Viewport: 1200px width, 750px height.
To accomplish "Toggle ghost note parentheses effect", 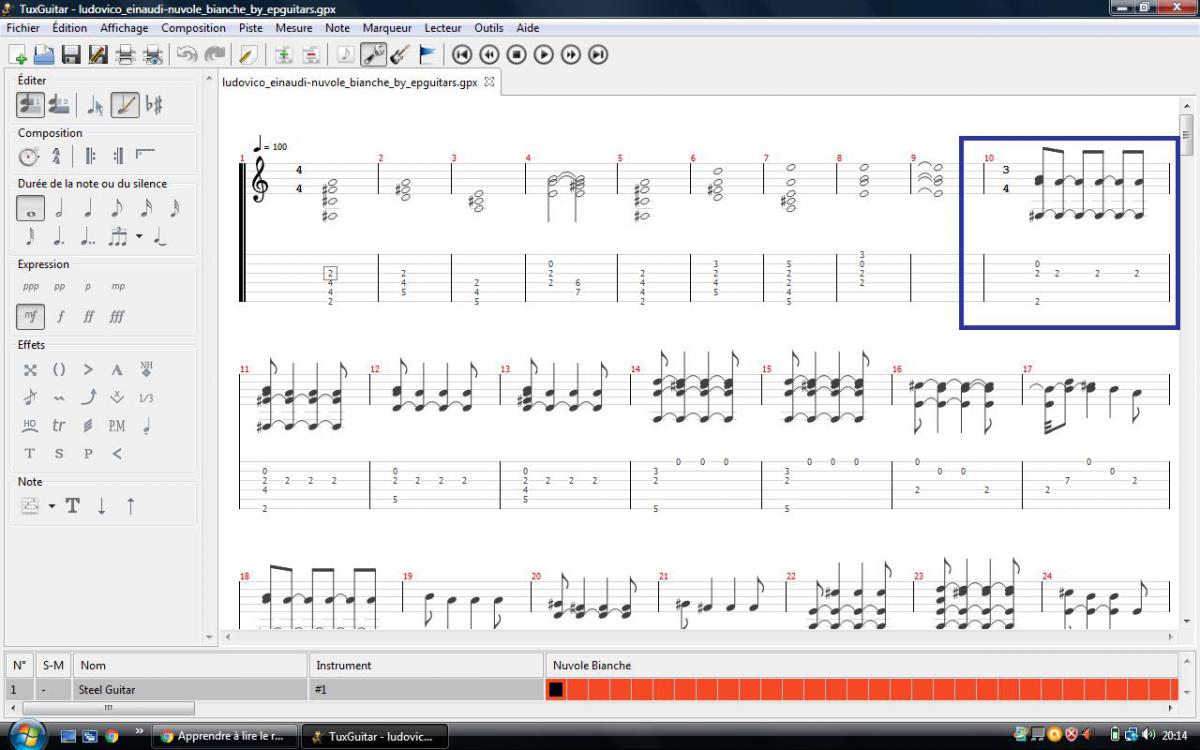I will point(59,369).
